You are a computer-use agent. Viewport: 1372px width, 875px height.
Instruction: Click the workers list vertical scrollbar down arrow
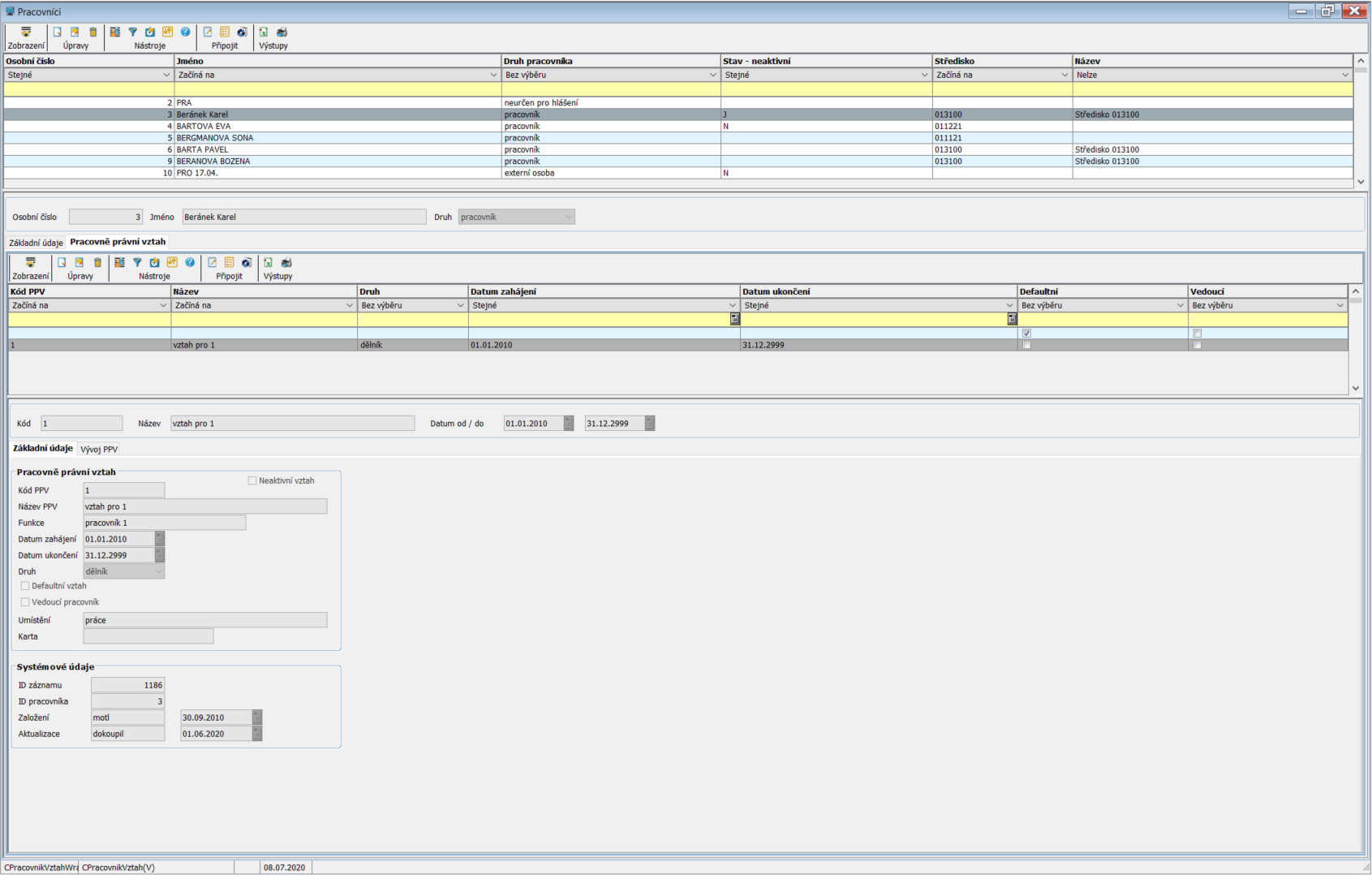pos(1361,182)
